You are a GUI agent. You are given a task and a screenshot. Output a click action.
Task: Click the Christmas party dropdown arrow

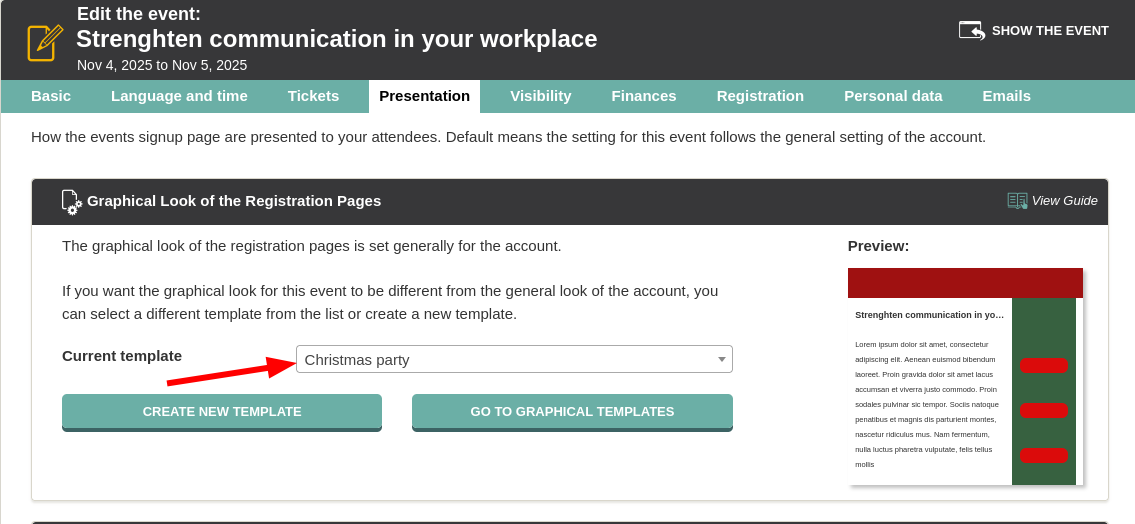pyautogui.click(x=721, y=359)
